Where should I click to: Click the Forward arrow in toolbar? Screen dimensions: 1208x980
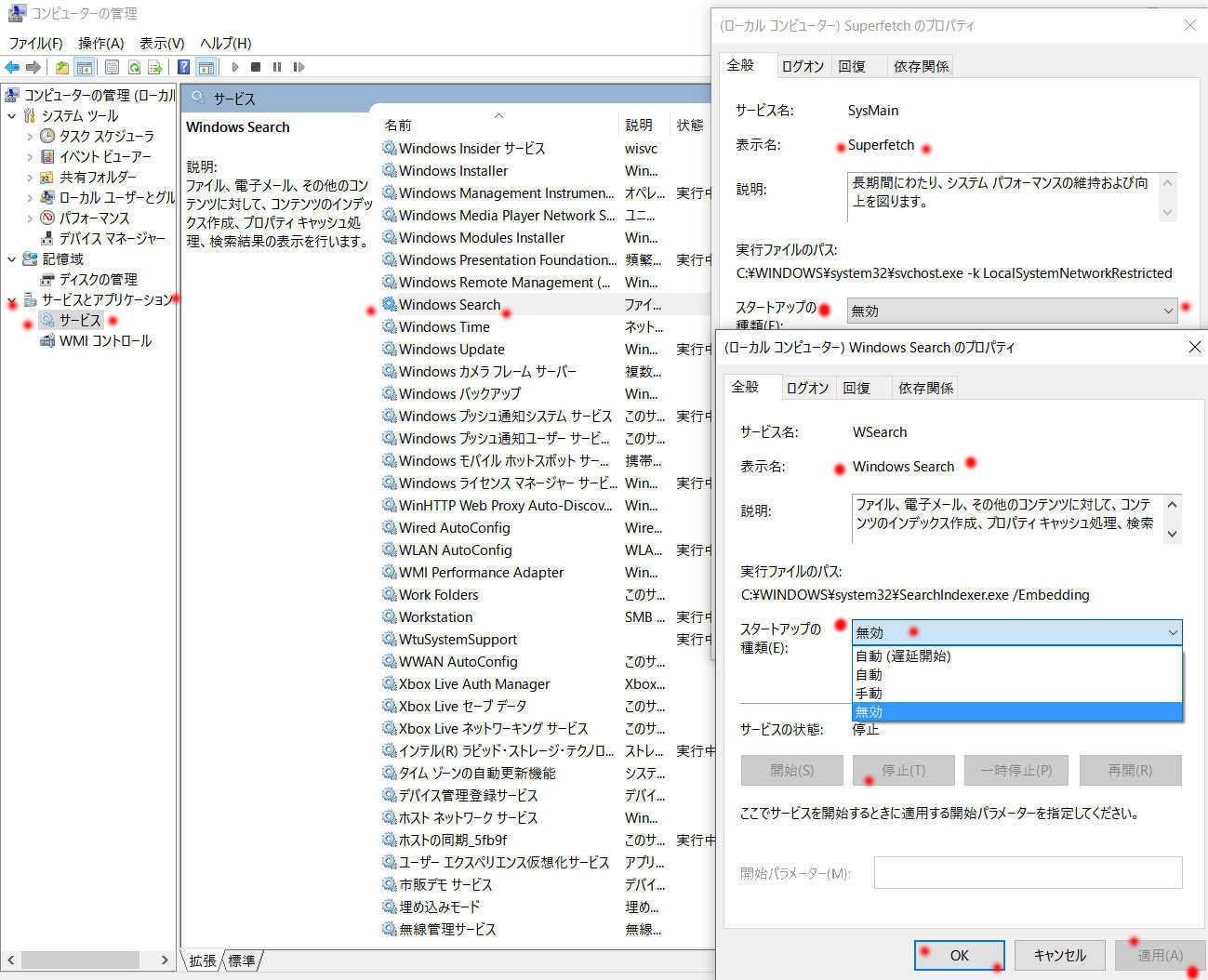33,67
